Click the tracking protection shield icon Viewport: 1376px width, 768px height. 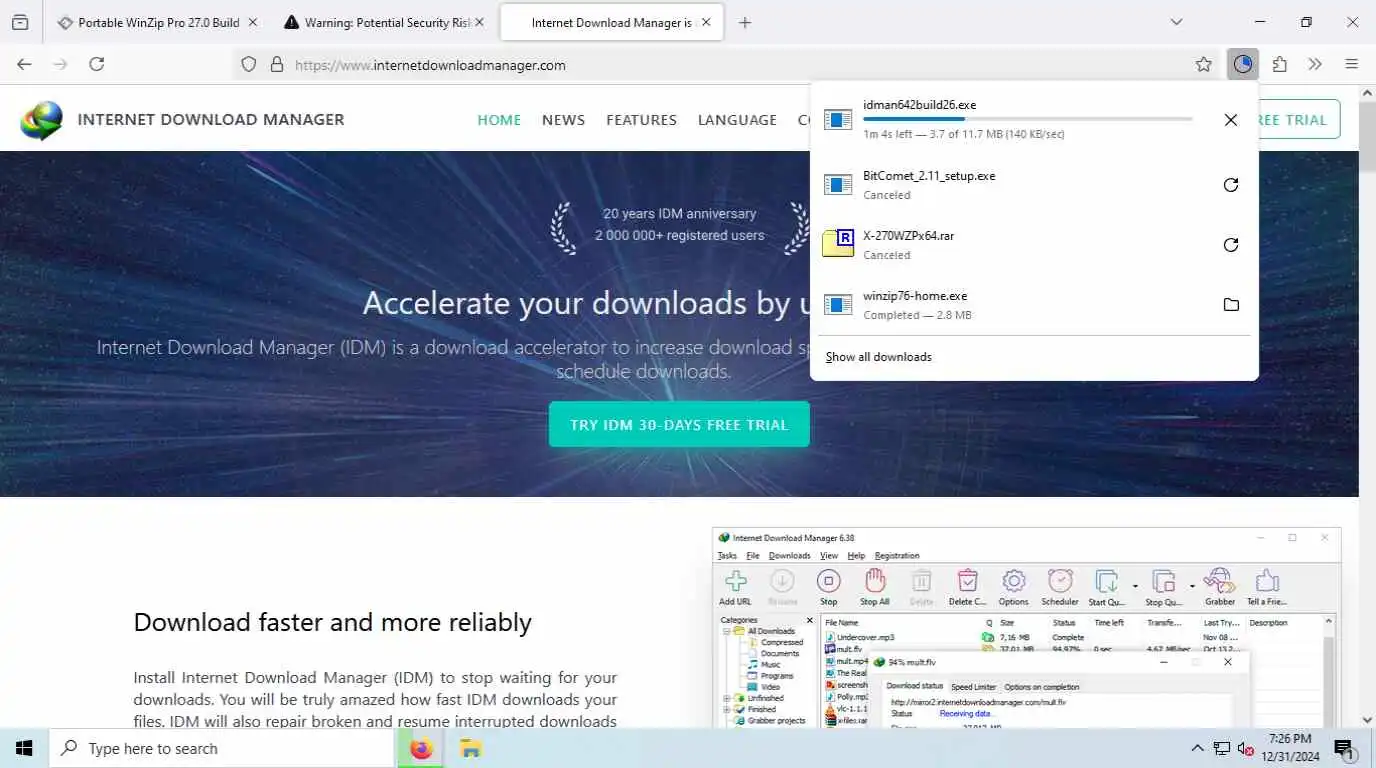(x=250, y=64)
